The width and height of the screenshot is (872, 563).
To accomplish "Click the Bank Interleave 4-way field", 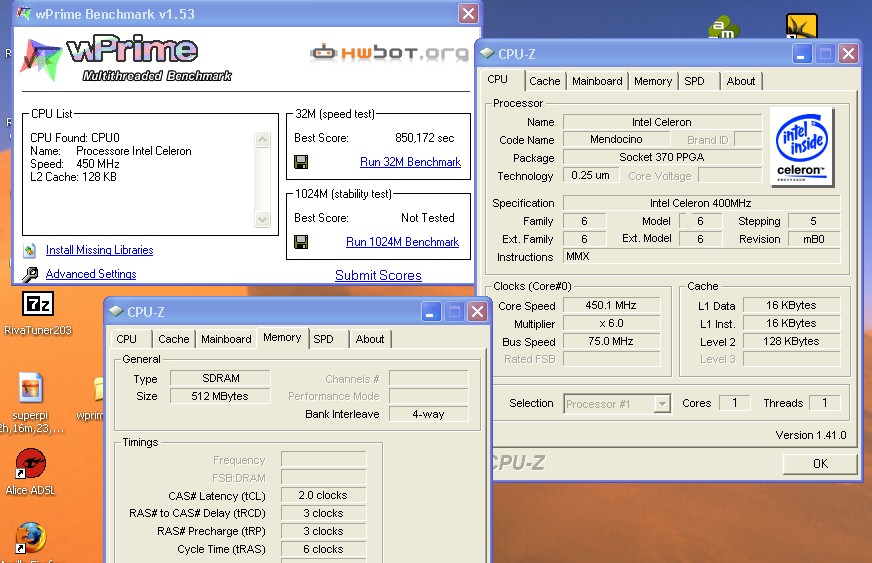I will [428, 414].
